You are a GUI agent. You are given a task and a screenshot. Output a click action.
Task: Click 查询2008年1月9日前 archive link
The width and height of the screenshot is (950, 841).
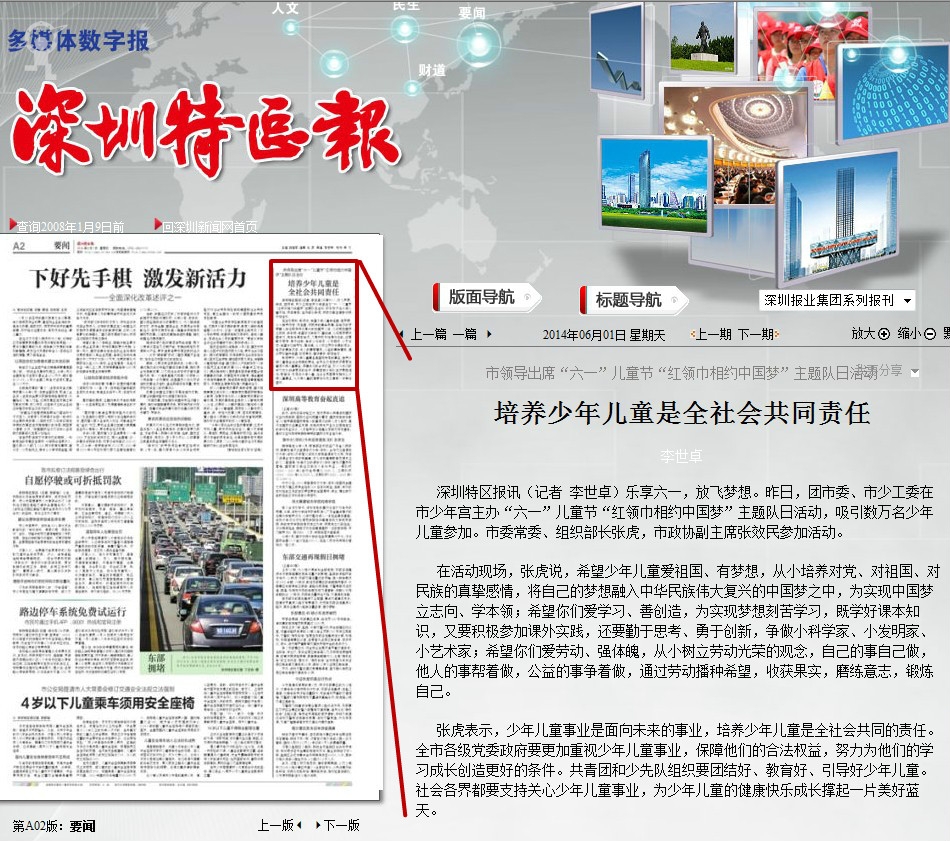(x=68, y=227)
